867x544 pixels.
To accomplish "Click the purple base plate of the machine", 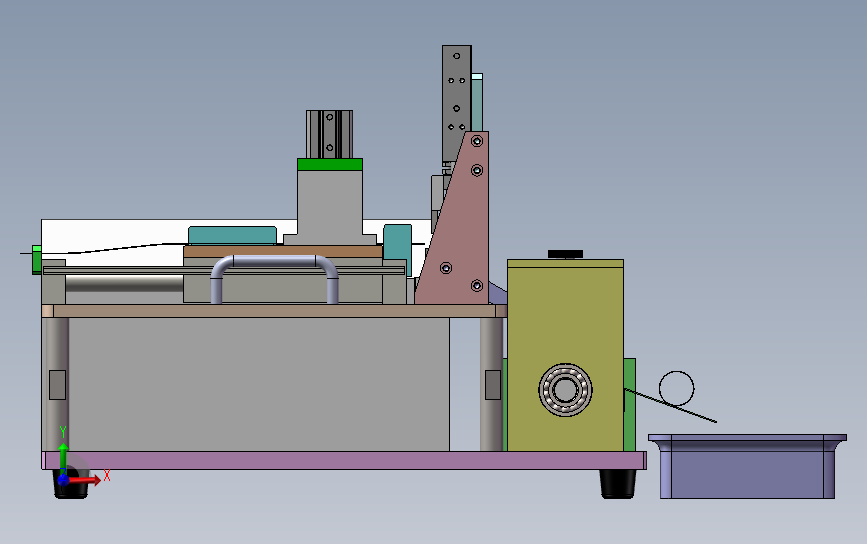I will pos(344,461).
